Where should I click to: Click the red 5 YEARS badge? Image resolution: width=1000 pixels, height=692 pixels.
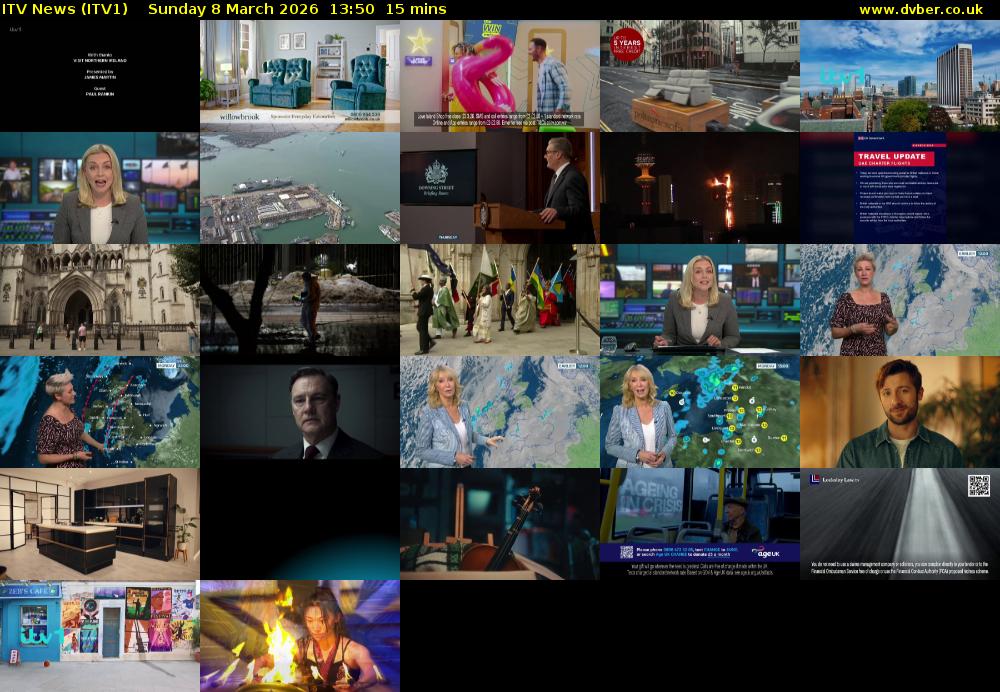click(630, 43)
